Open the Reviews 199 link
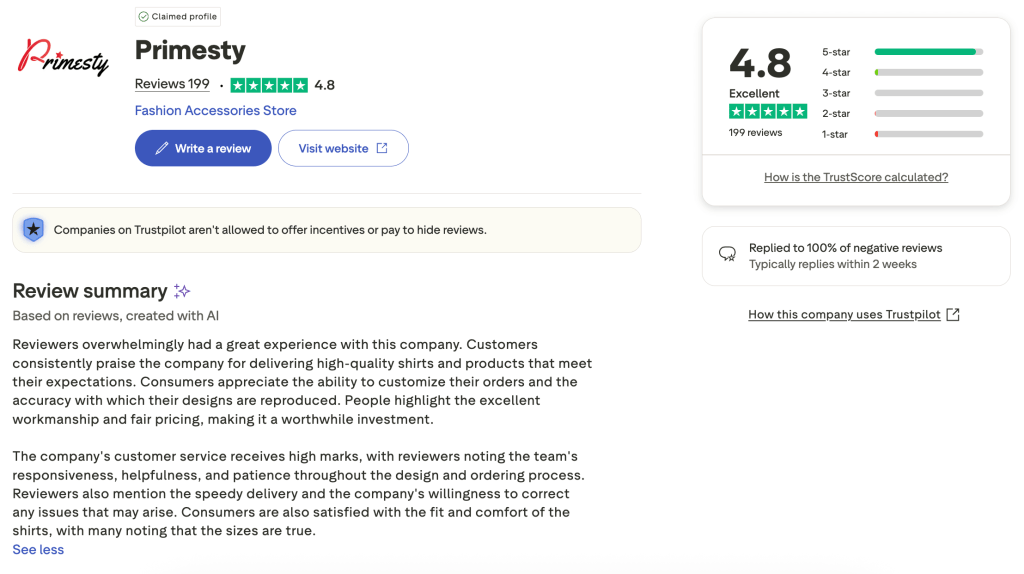Image resolution: width=1024 pixels, height=574 pixels. 172,84
